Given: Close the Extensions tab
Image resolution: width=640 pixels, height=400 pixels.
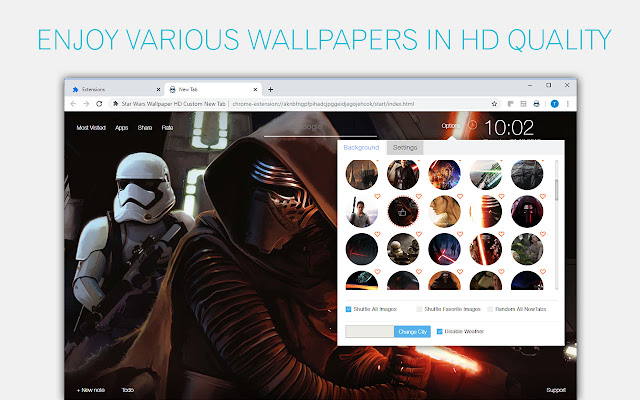Looking at the screenshot, I should point(158,89).
